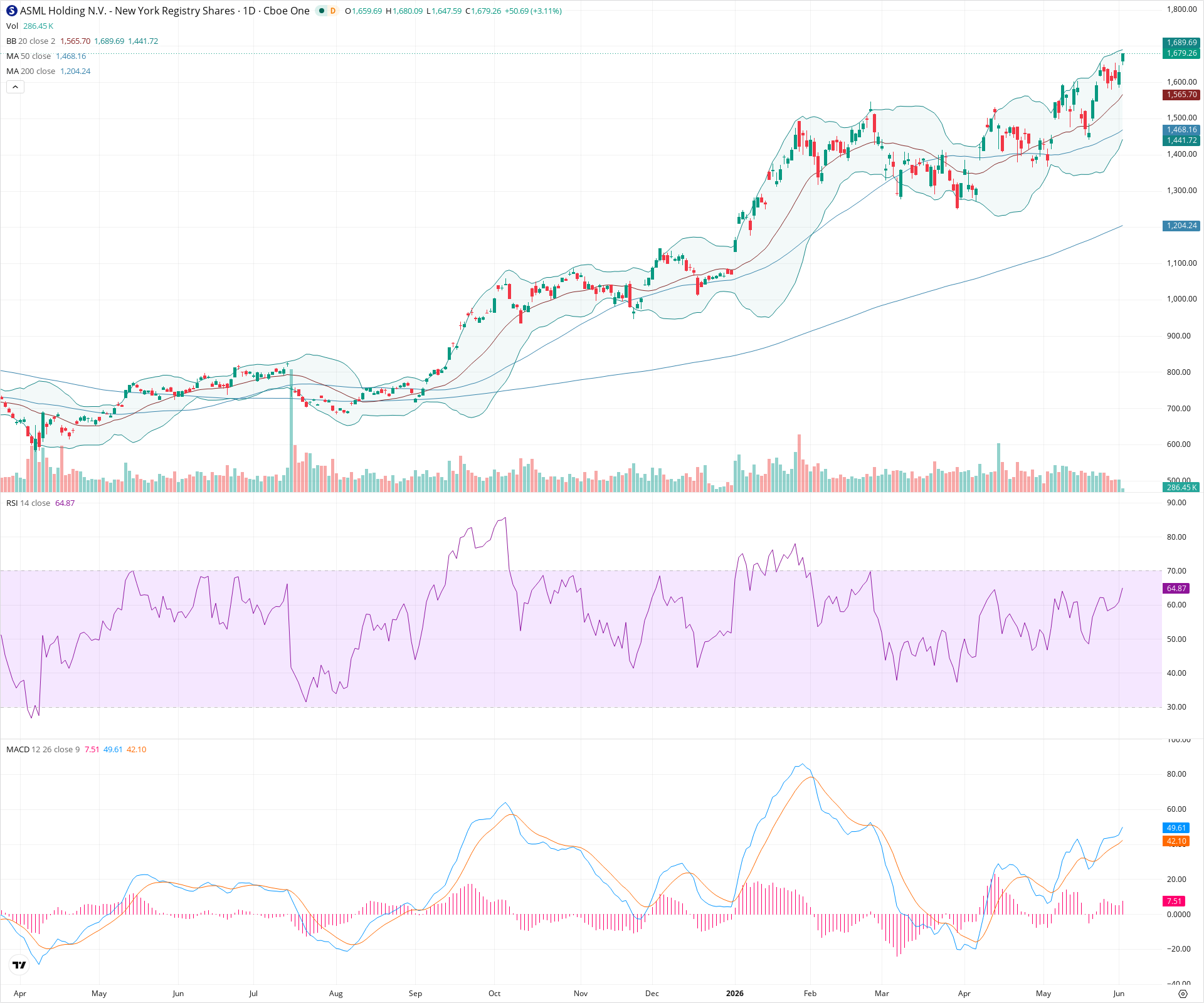
Task: Click the Aug label on time axis
Action: point(336,993)
